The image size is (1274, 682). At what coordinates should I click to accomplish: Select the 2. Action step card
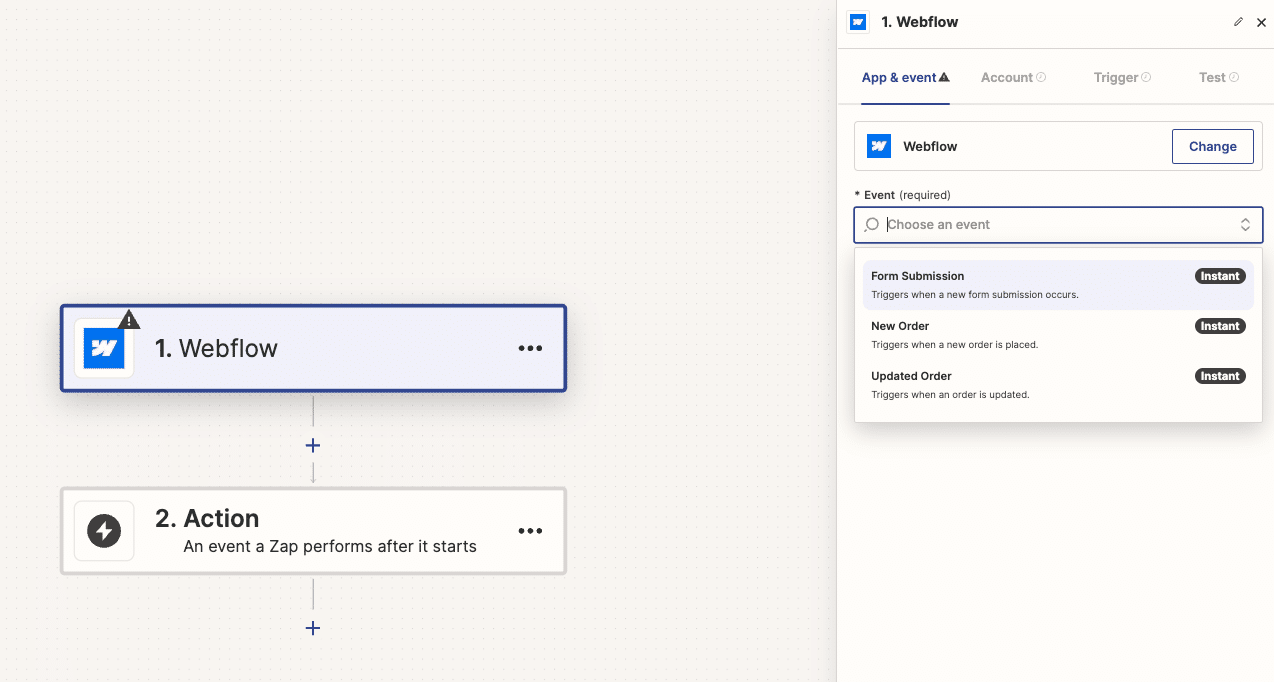(313, 531)
